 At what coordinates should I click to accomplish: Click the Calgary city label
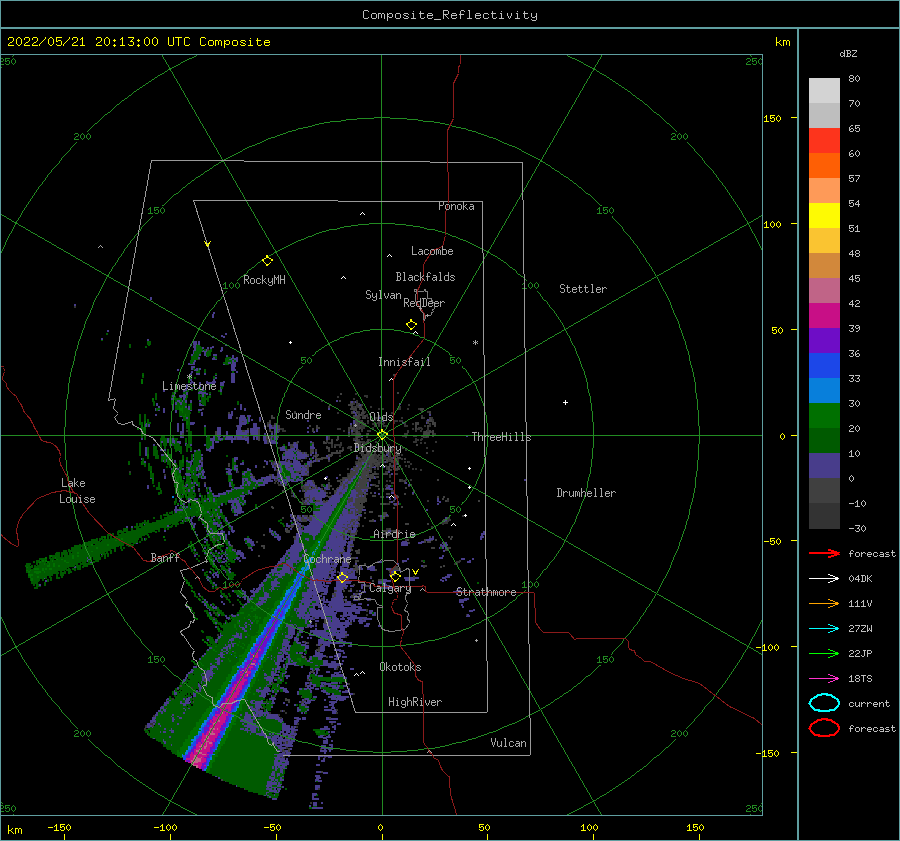390,588
